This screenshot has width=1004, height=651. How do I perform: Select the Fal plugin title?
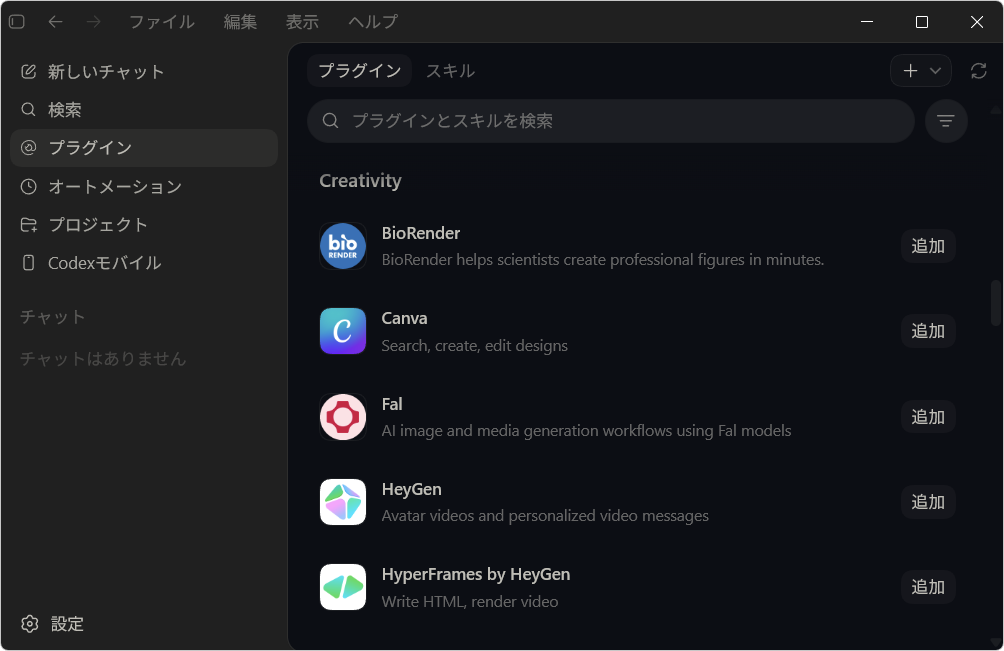(x=392, y=404)
